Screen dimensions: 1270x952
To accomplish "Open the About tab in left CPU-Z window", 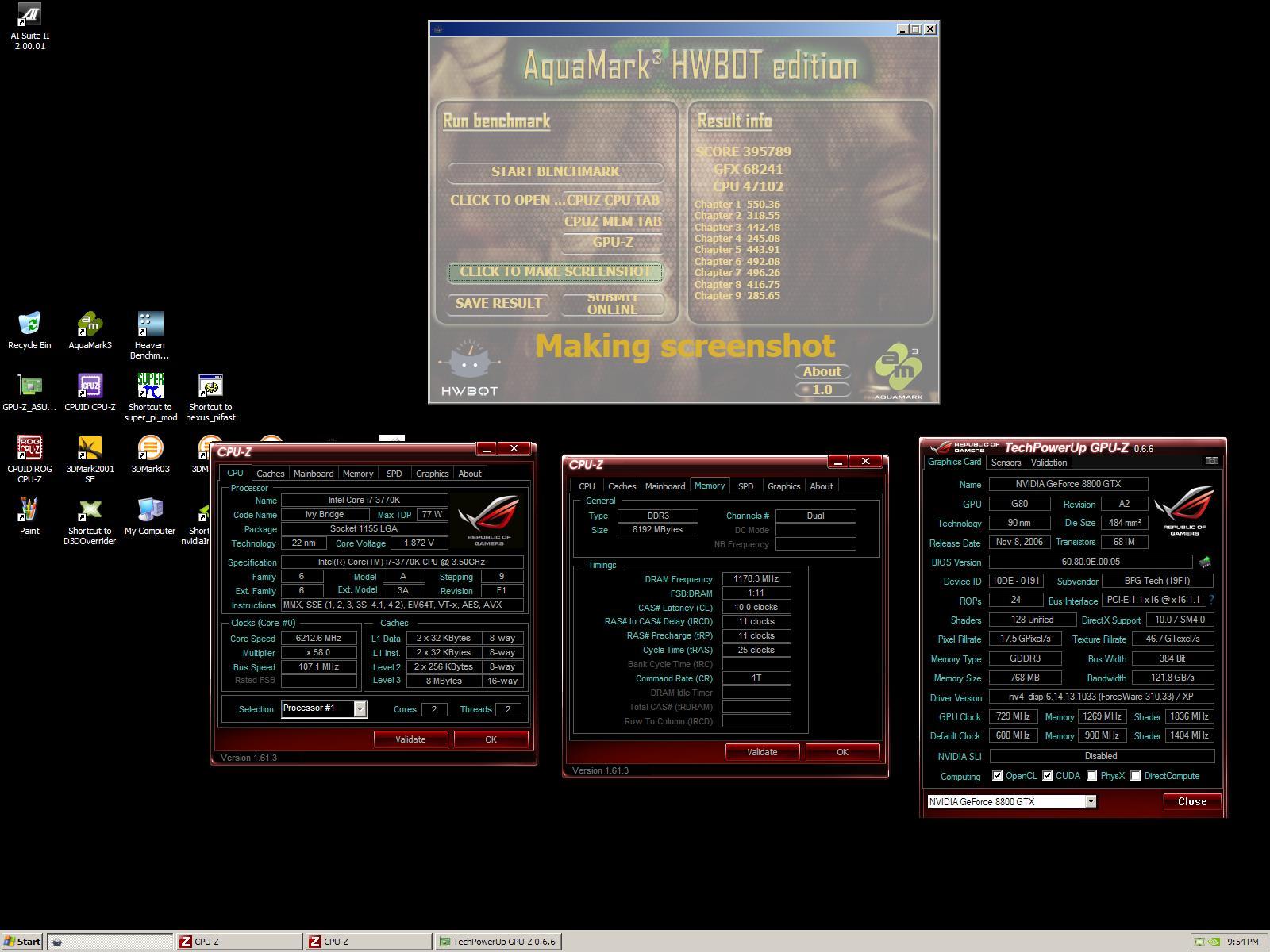I will 470,474.
